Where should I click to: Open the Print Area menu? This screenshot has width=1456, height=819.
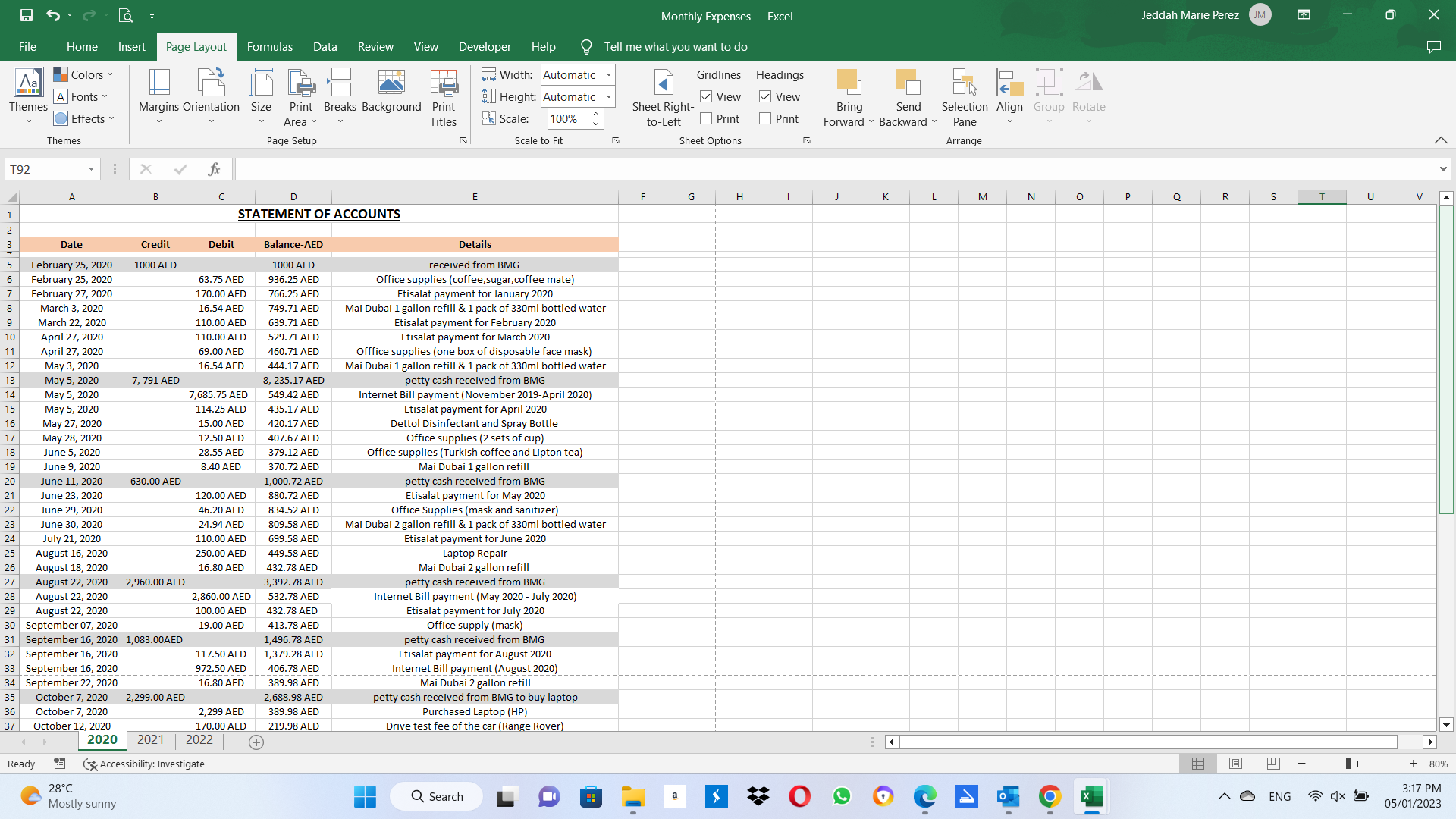pos(300,99)
